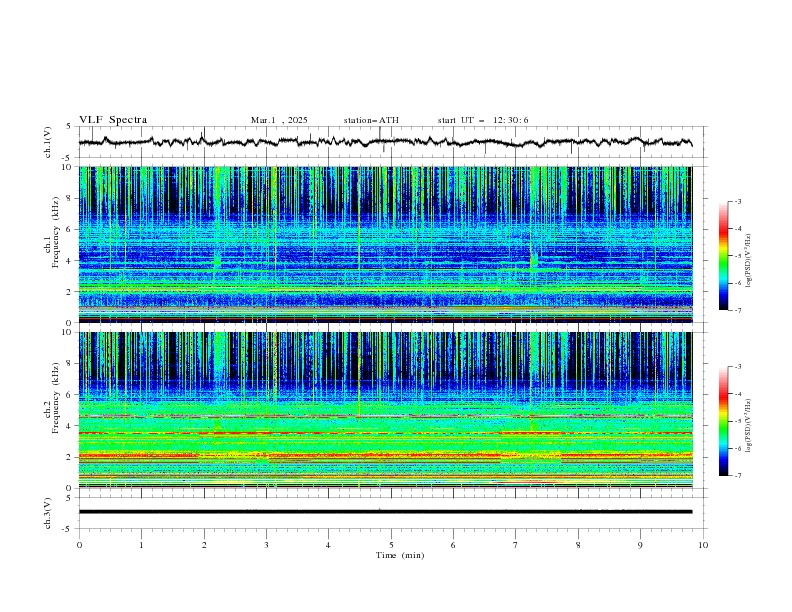792x612 pixels.
Task: Click time axis tick label "5"
Action: (391, 545)
